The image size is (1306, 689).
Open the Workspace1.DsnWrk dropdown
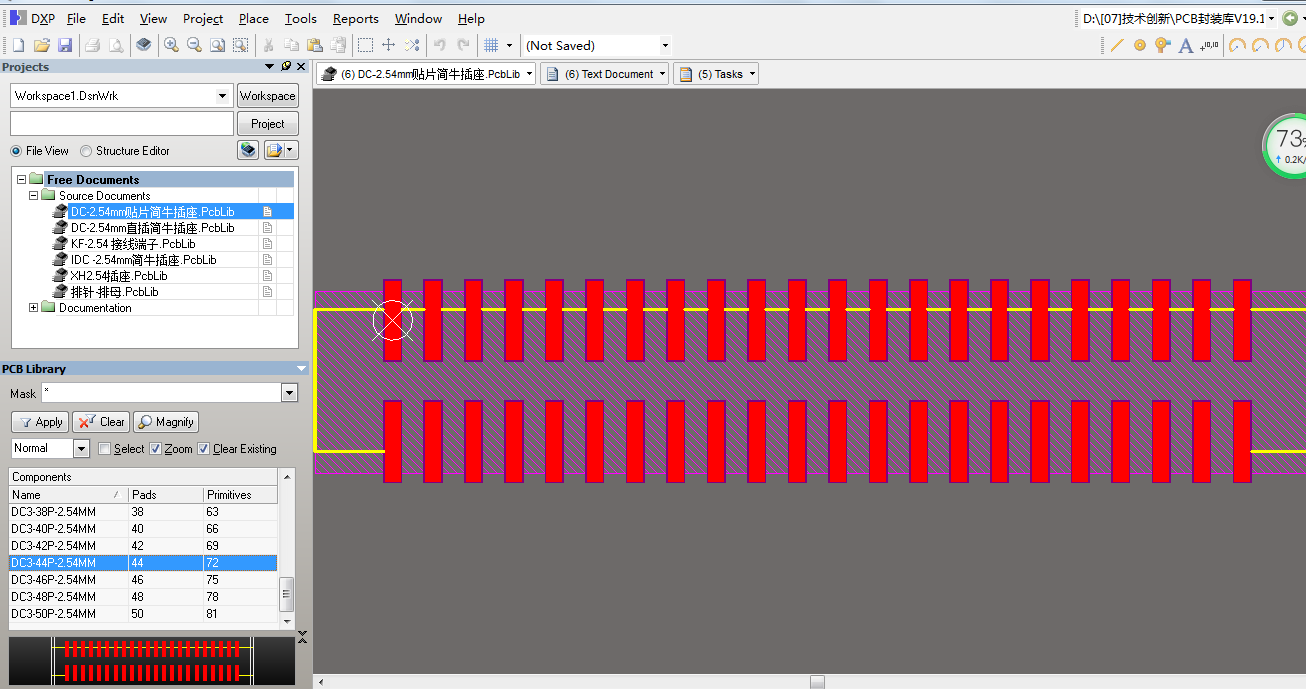point(223,96)
